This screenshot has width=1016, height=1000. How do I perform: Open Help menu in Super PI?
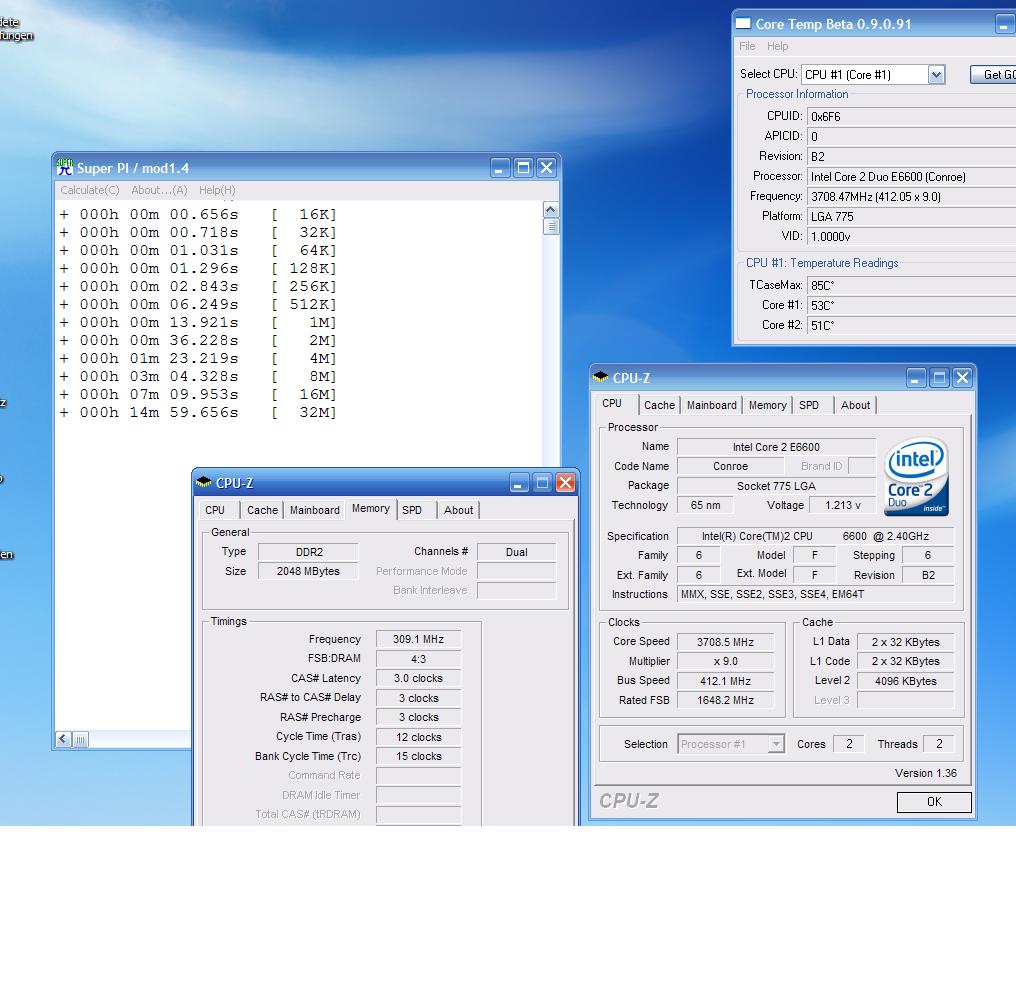pyautogui.click(x=217, y=190)
